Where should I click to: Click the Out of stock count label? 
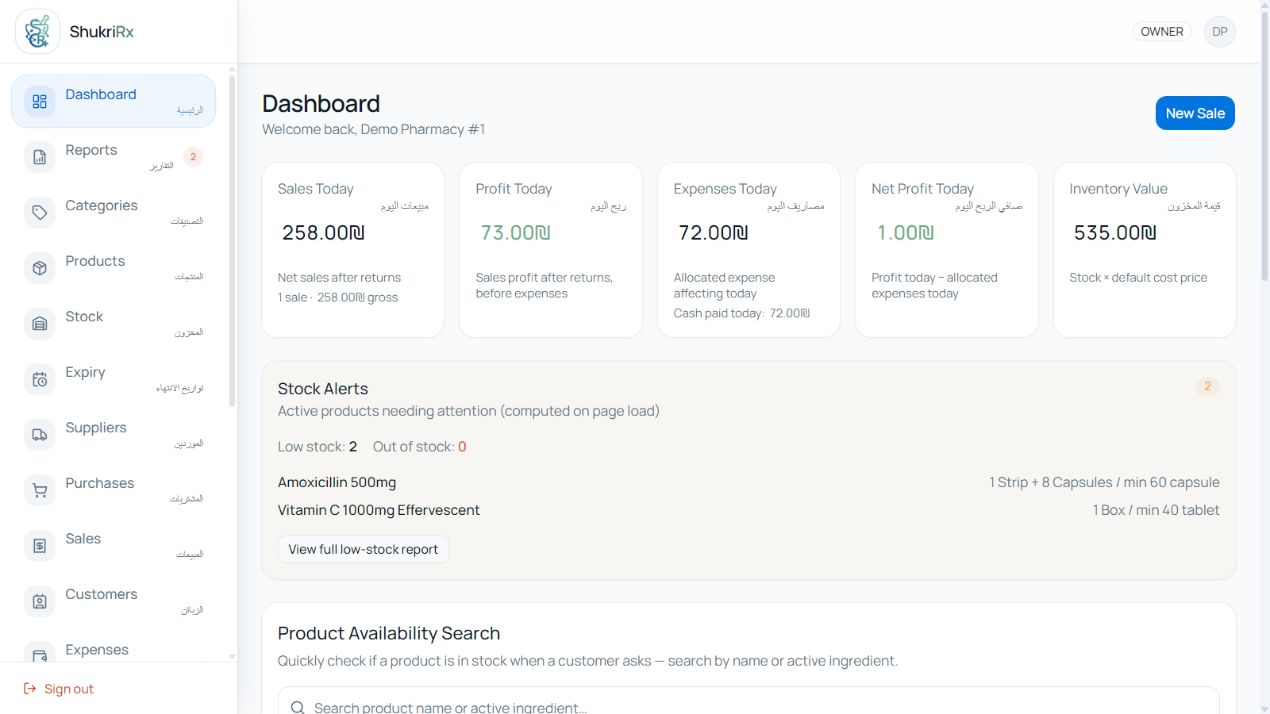[x=420, y=447]
